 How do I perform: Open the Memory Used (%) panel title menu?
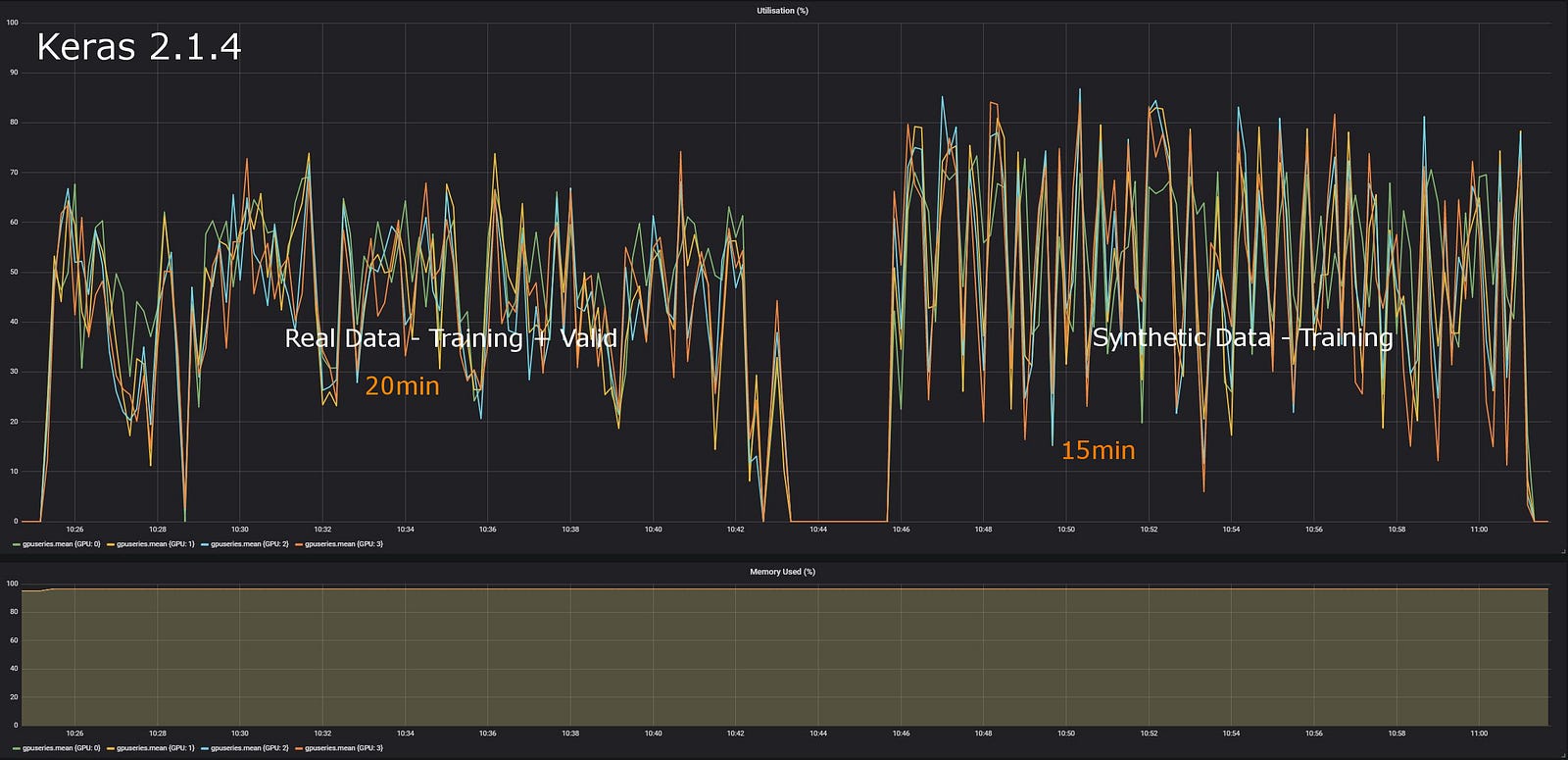(782, 572)
